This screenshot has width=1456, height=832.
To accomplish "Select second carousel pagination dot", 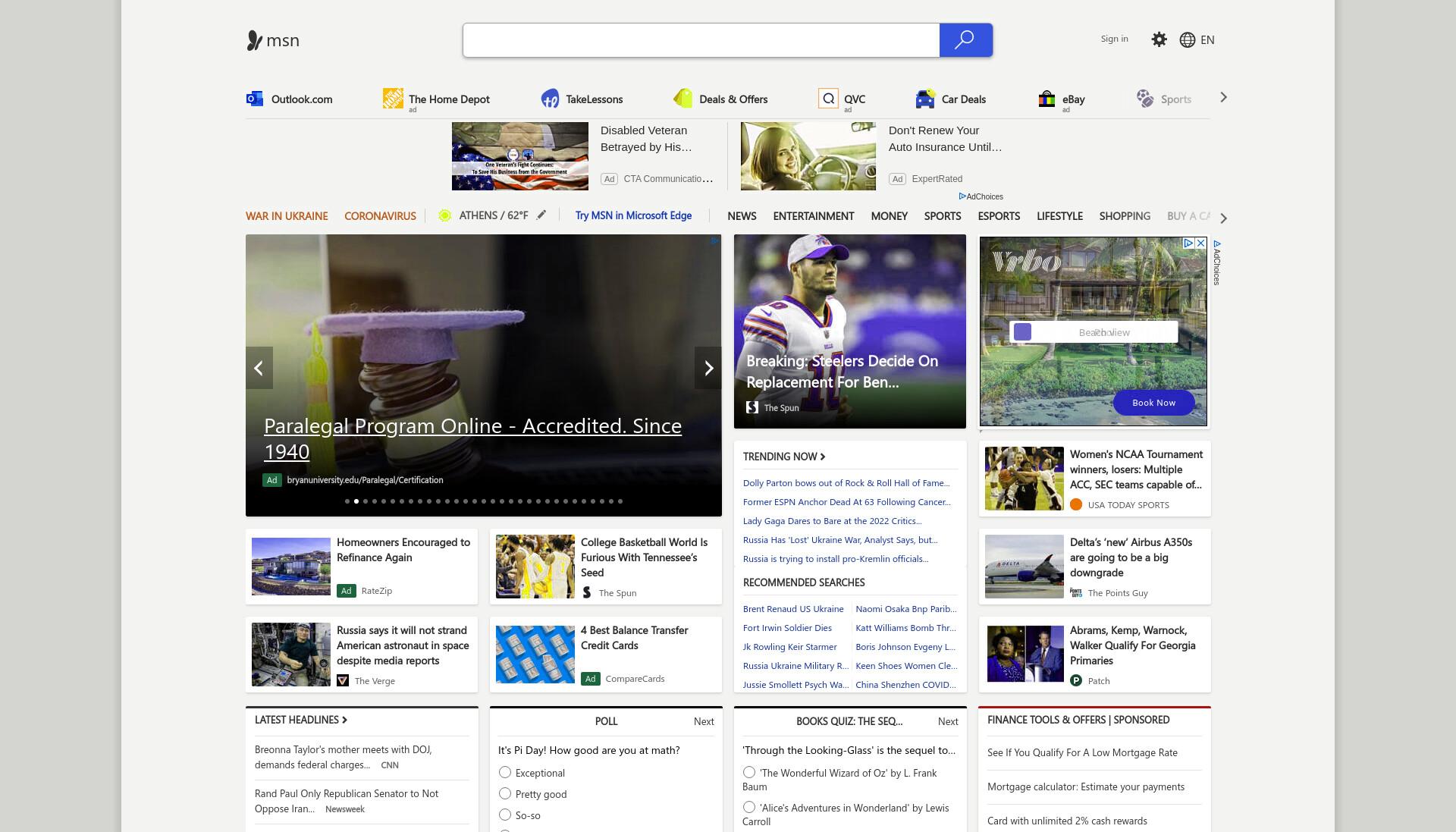I will [x=356, y=501].
